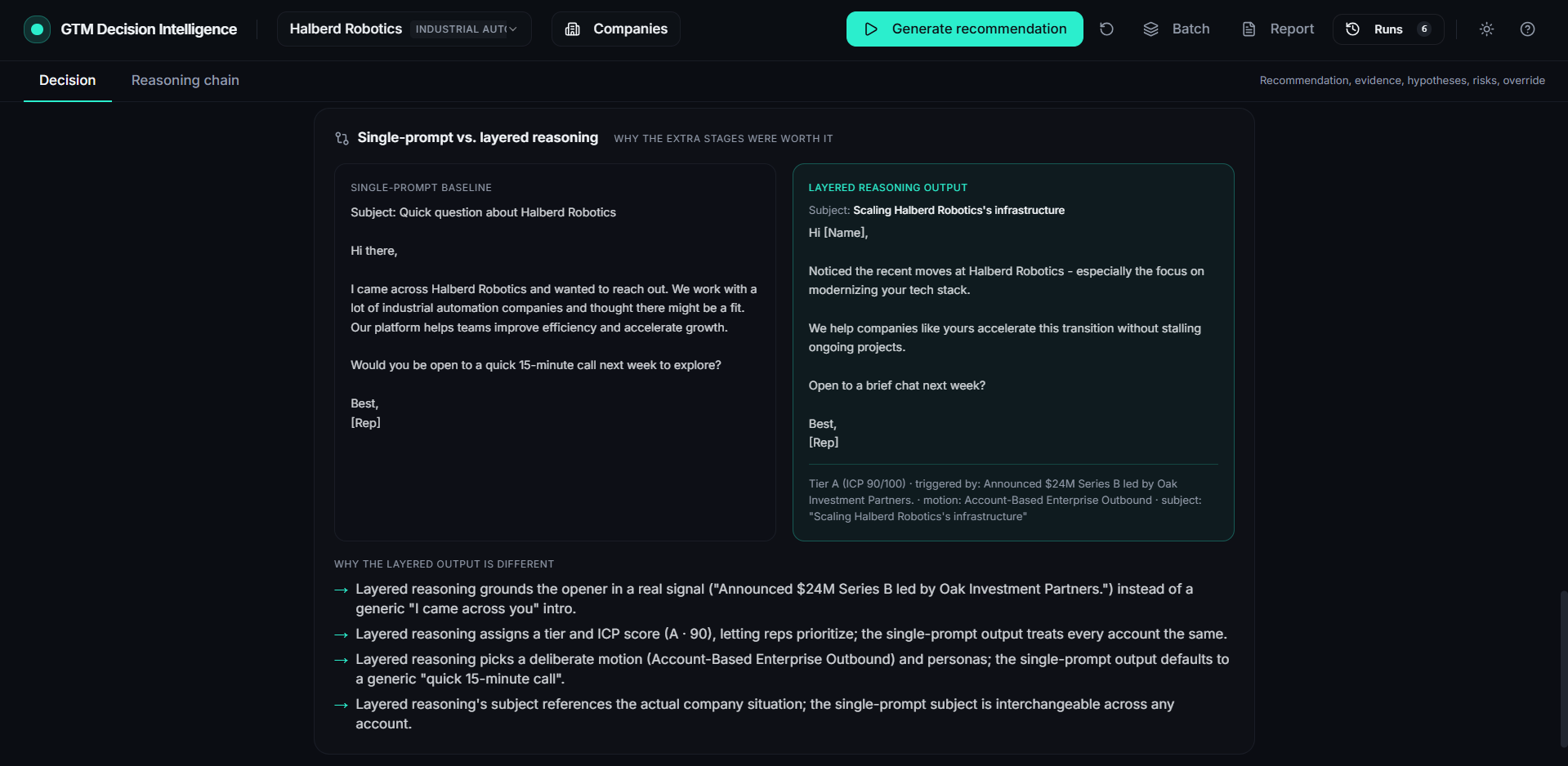
Task: Click the 'Noticed the recent moves' paragraph
Action: click(x=1007, y=280)
